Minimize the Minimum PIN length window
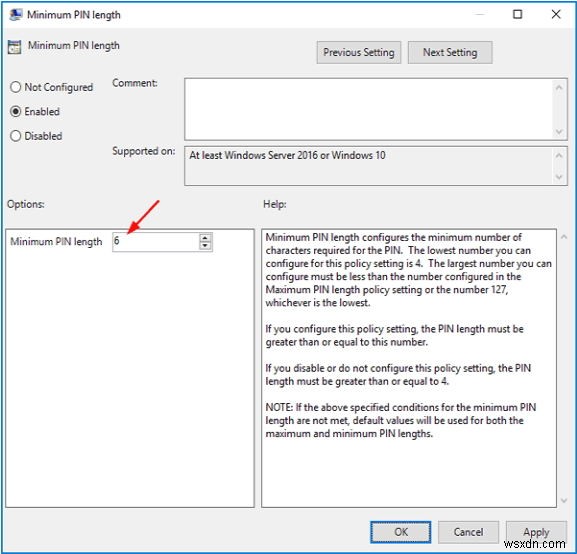This screenshot has width=577, height=554. coord(479,14)
